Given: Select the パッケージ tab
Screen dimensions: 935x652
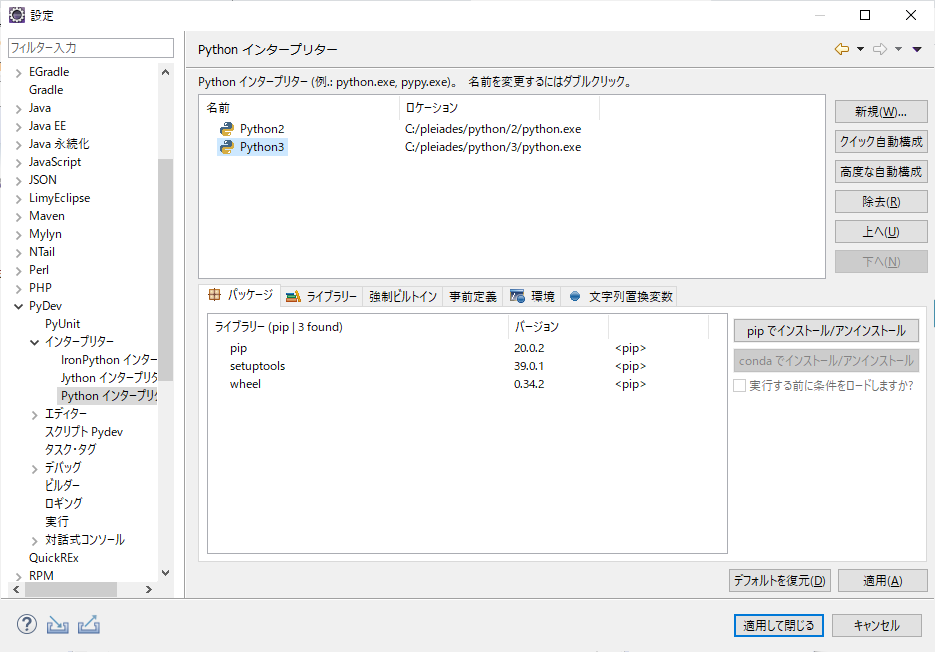Looking at the screenshot, I should (x=240, y=295).
